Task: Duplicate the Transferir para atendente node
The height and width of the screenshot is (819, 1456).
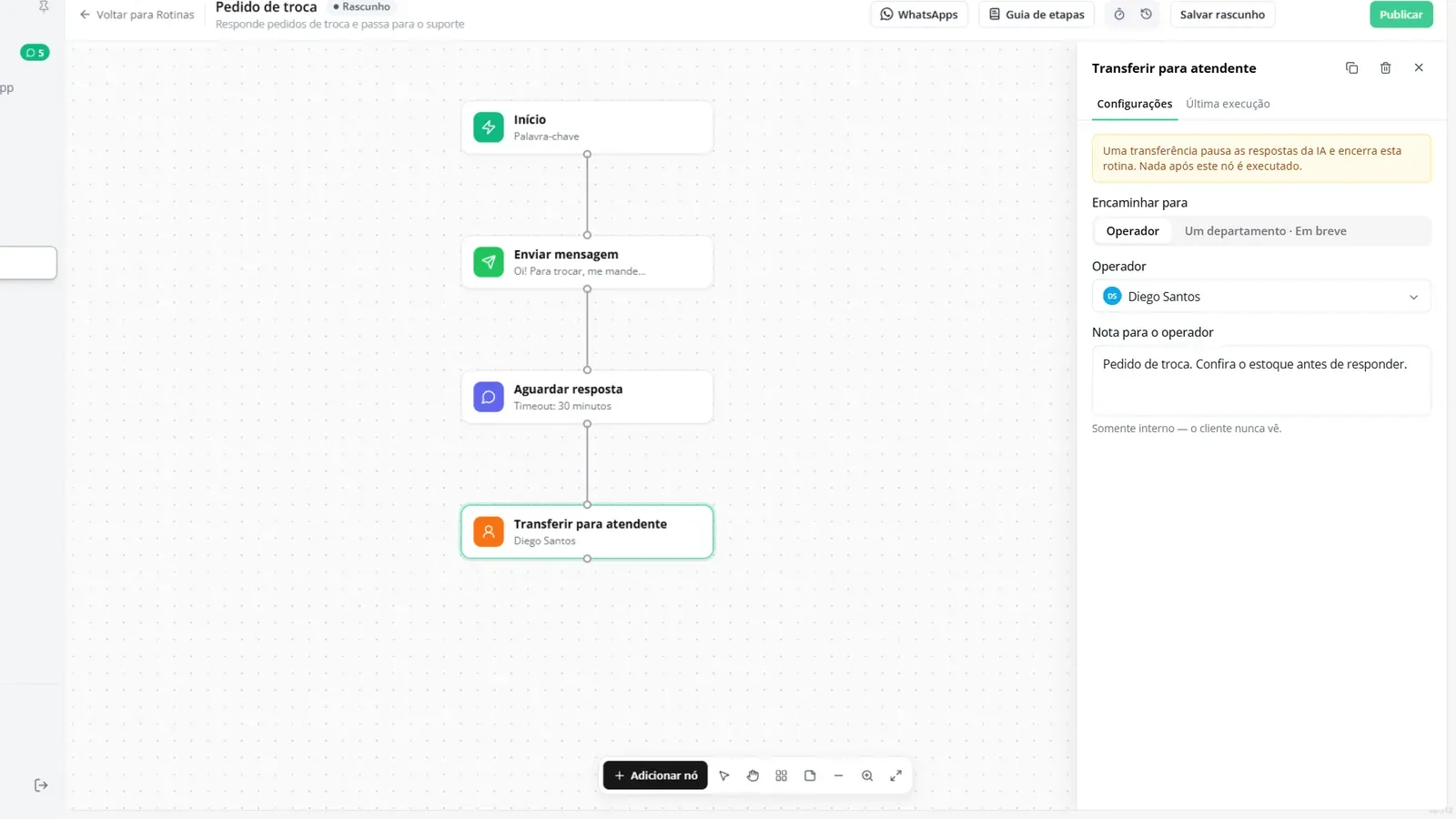Action: (1351, 68)
